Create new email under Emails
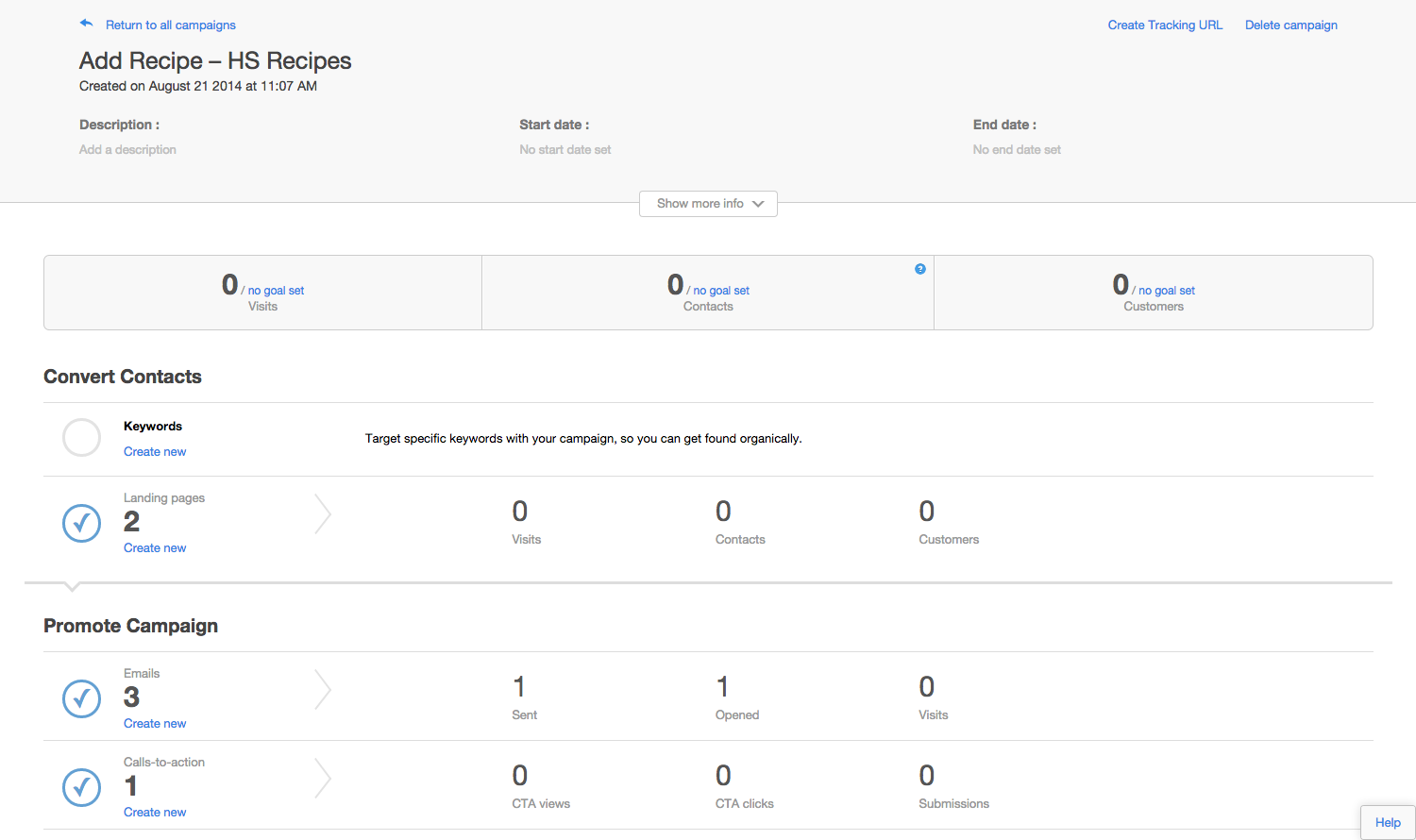Image resolution: width=1416 pixels, height=840 pixels. [155, 724]
